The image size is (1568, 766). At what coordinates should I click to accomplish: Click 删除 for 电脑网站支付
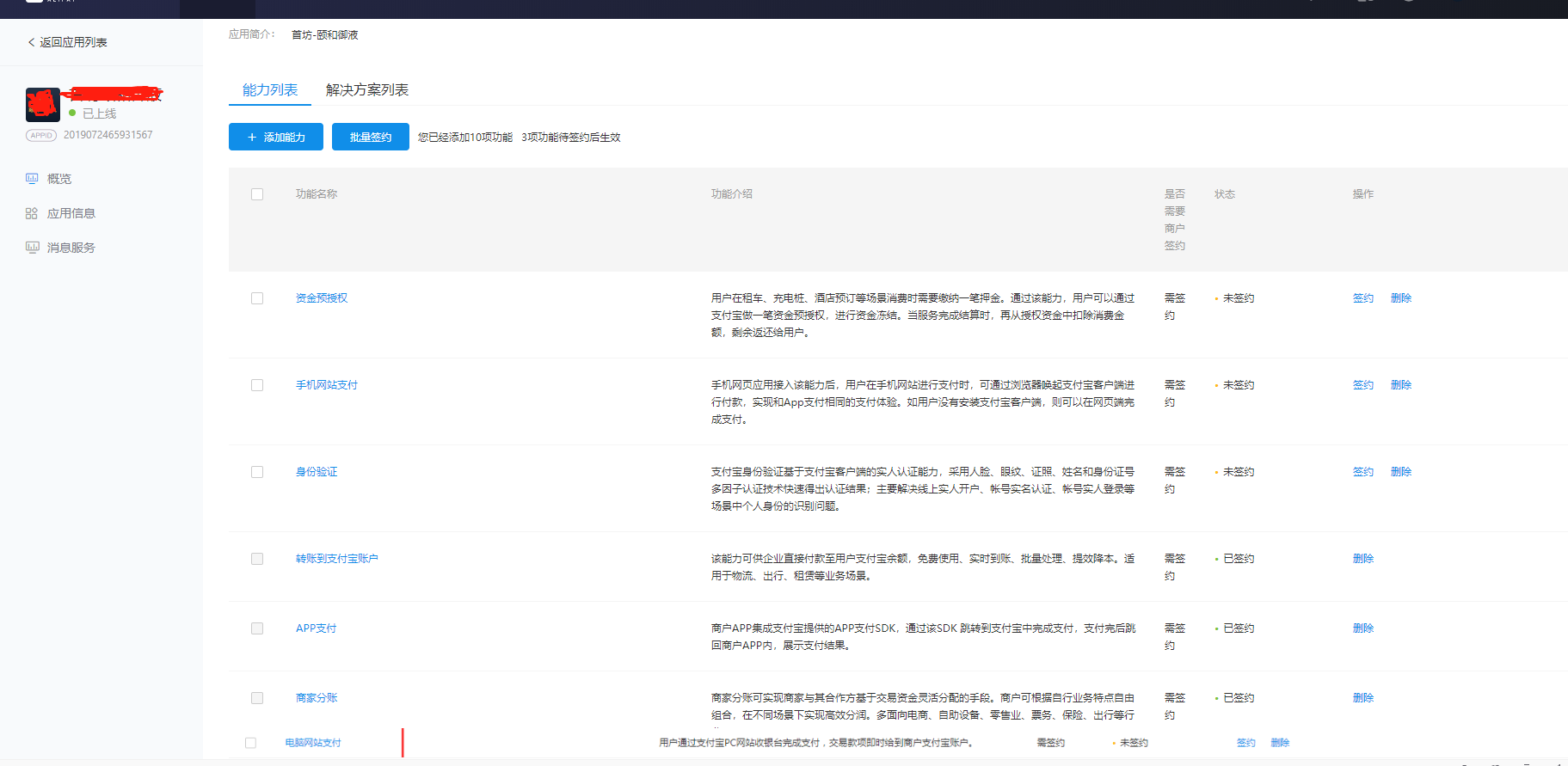(x=1281, y=743)
